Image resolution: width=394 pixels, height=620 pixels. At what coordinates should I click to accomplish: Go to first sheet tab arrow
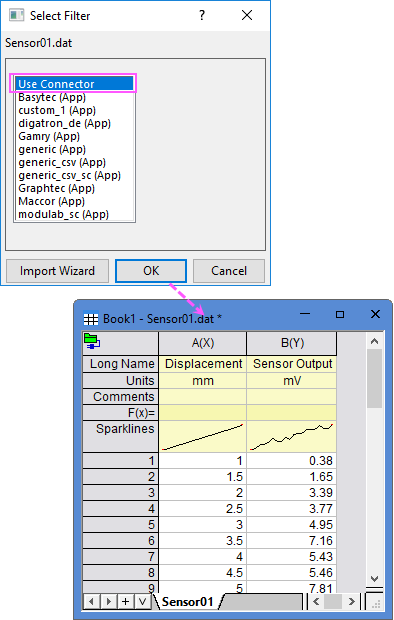pyautogui.click(x=91, y=602)
